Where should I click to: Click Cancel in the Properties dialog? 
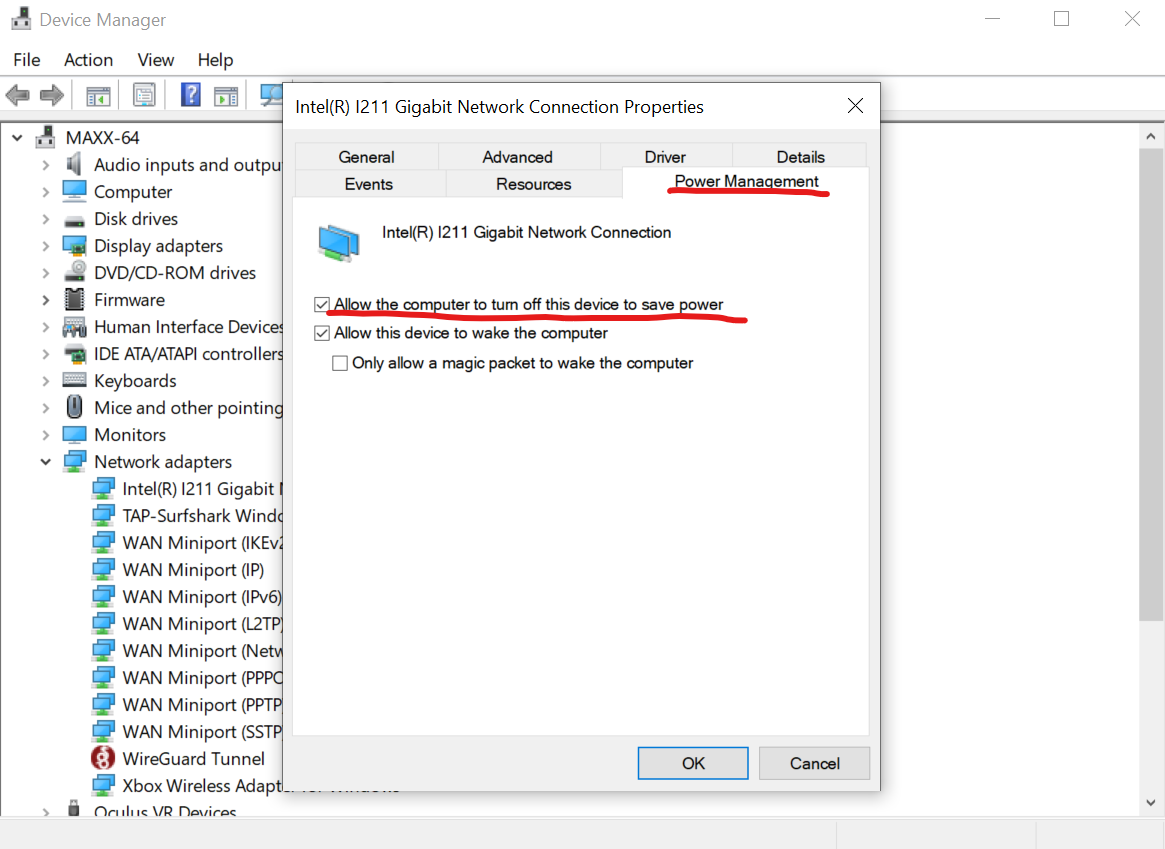pos(814,764)
